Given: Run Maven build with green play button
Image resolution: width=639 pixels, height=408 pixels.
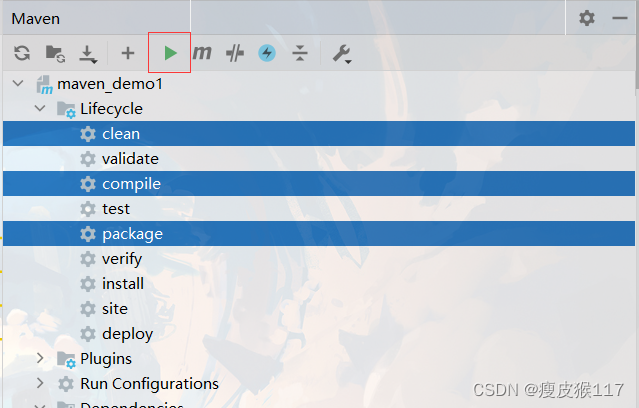Looking at the screenshot, I should [x=170, y=53].
